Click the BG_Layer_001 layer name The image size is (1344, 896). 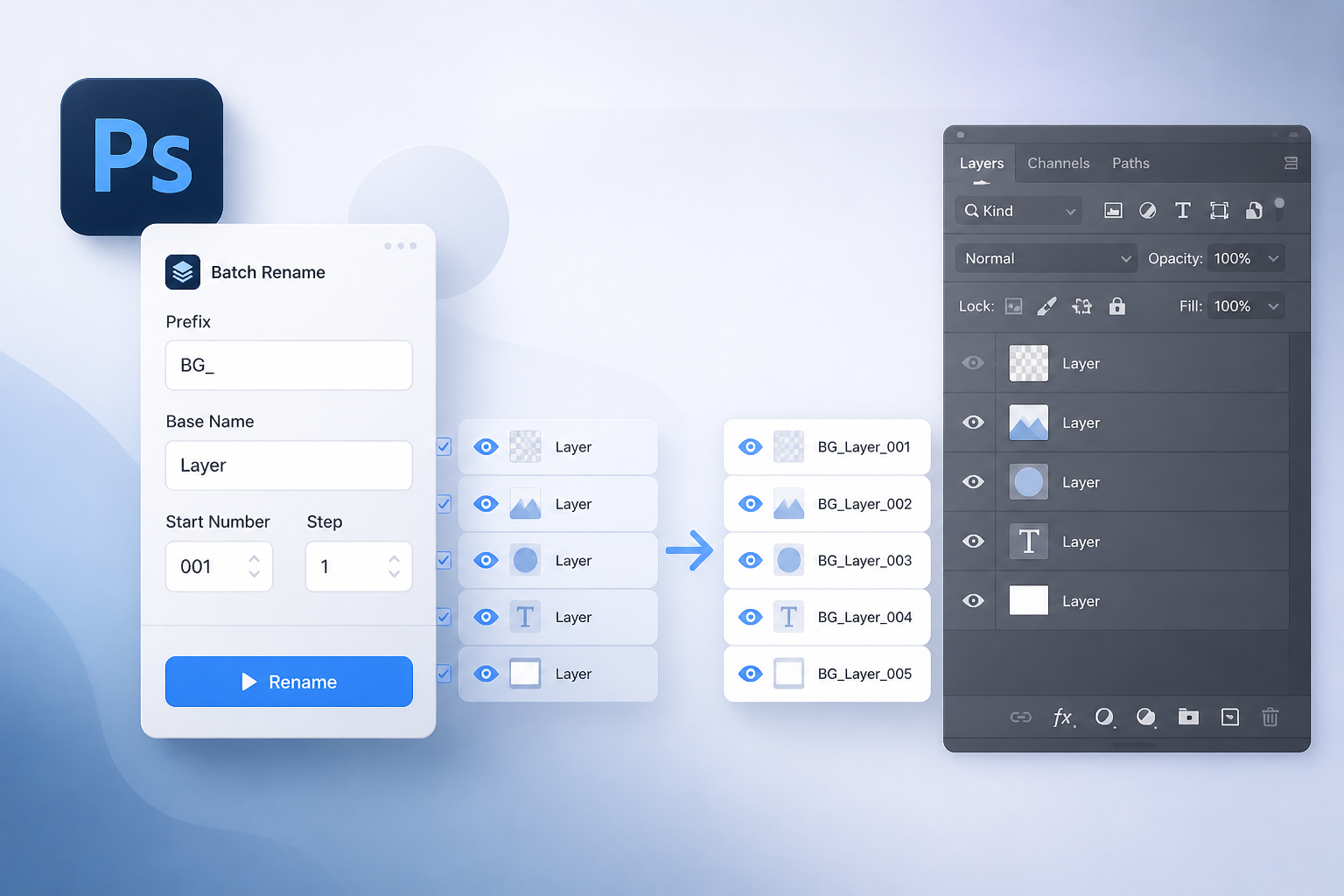pos(864,447)
